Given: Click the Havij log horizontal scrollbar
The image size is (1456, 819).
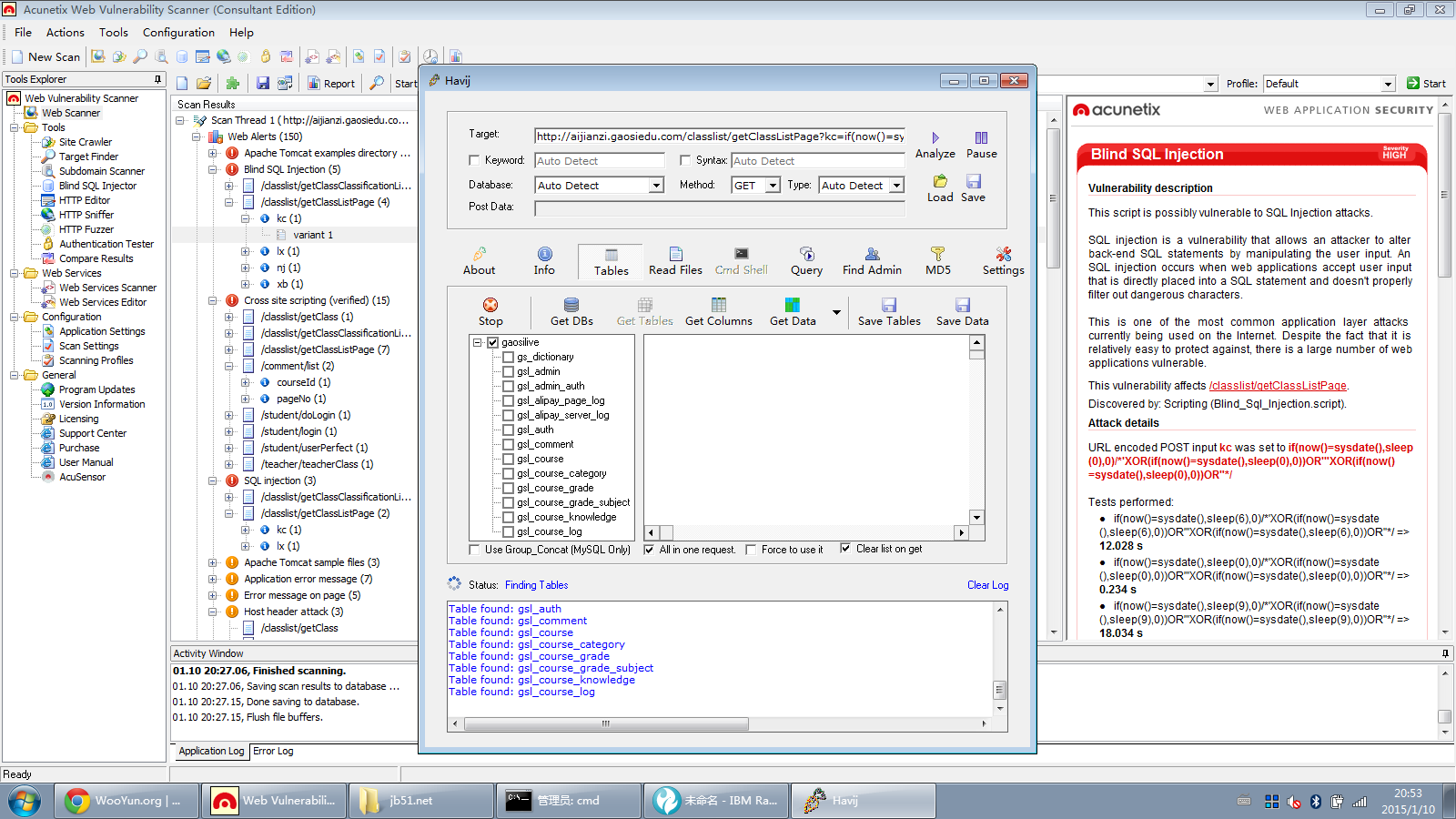Looking at the screenshot, I should click(606, 724).
